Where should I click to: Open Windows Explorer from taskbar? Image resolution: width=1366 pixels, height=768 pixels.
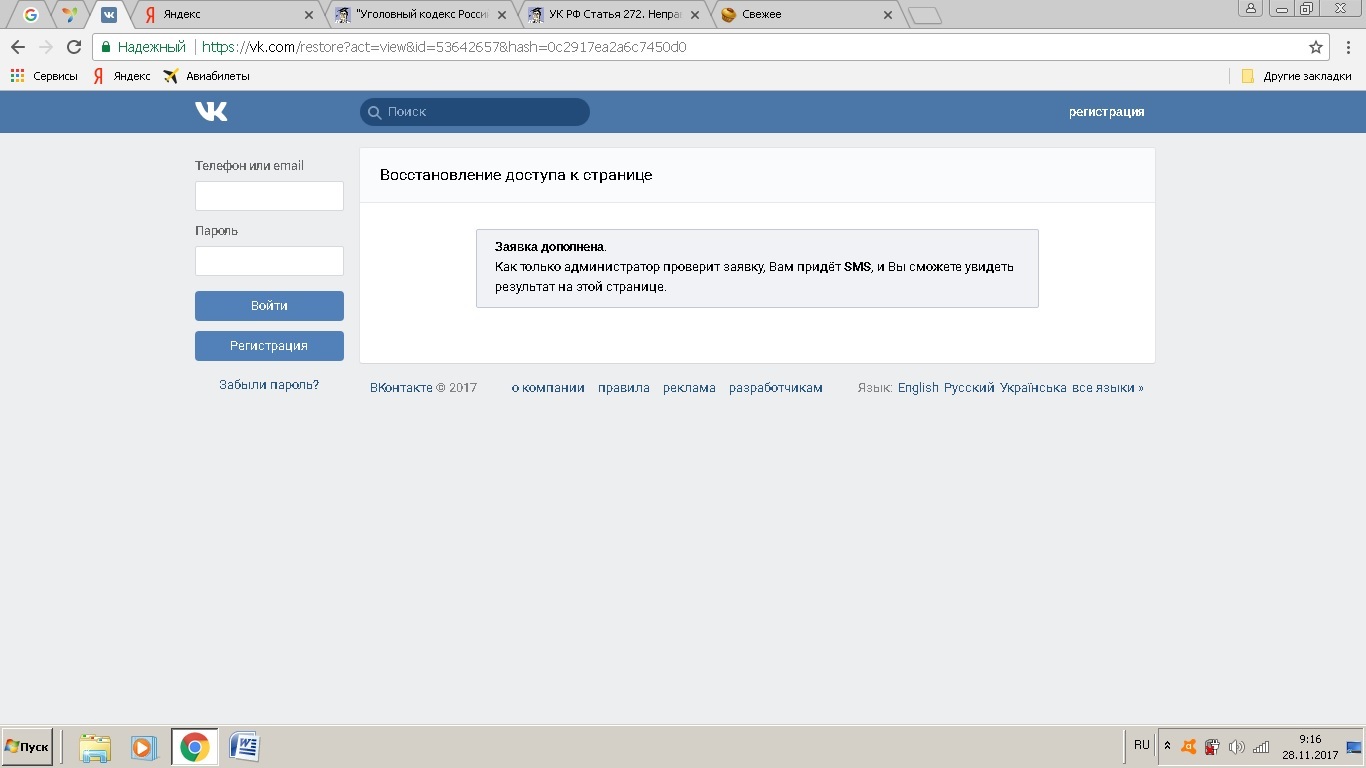tap(95, 747)
